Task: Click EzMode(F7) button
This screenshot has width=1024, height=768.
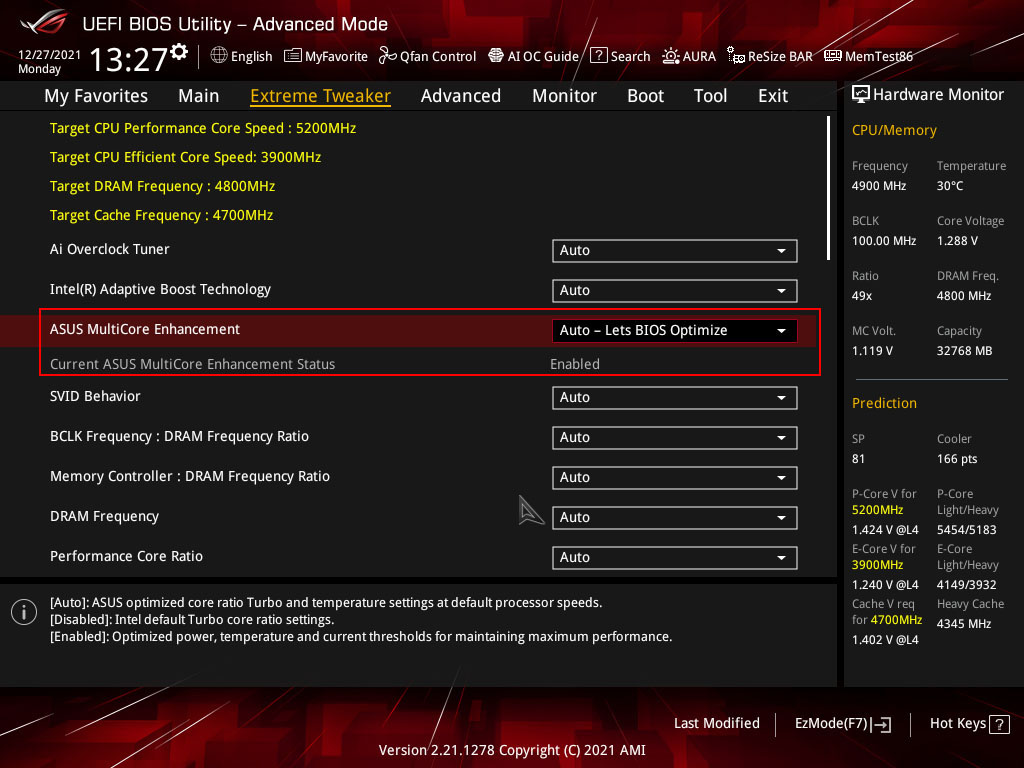Action: click(843, 724)
